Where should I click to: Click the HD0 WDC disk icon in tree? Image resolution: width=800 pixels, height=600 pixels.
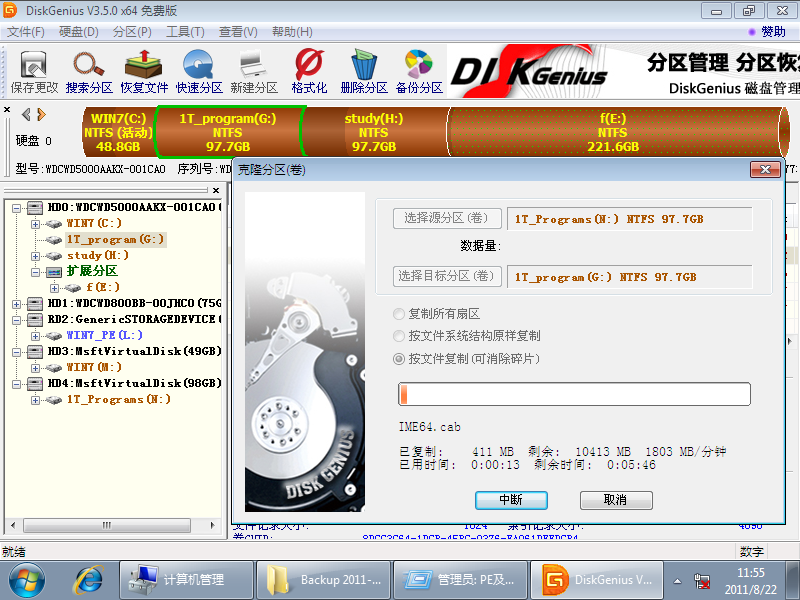tap(35, 207)
